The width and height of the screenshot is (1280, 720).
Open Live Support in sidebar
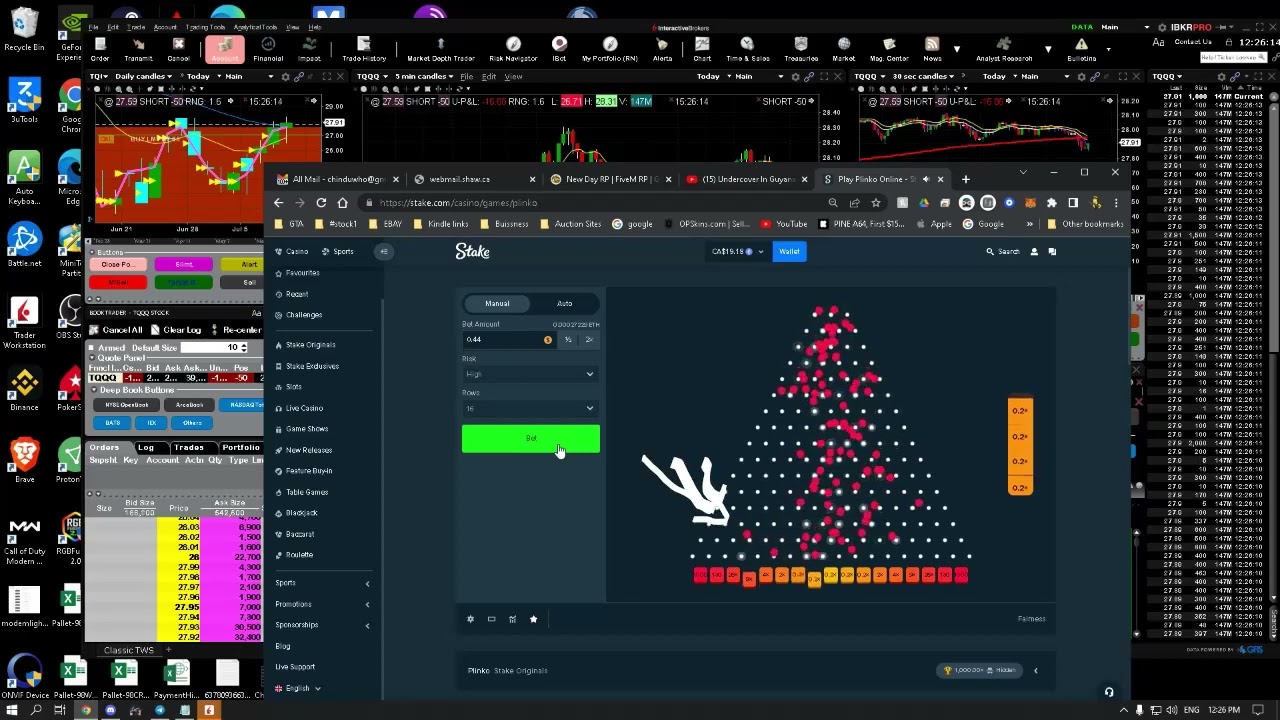click(x=295, y=667)
